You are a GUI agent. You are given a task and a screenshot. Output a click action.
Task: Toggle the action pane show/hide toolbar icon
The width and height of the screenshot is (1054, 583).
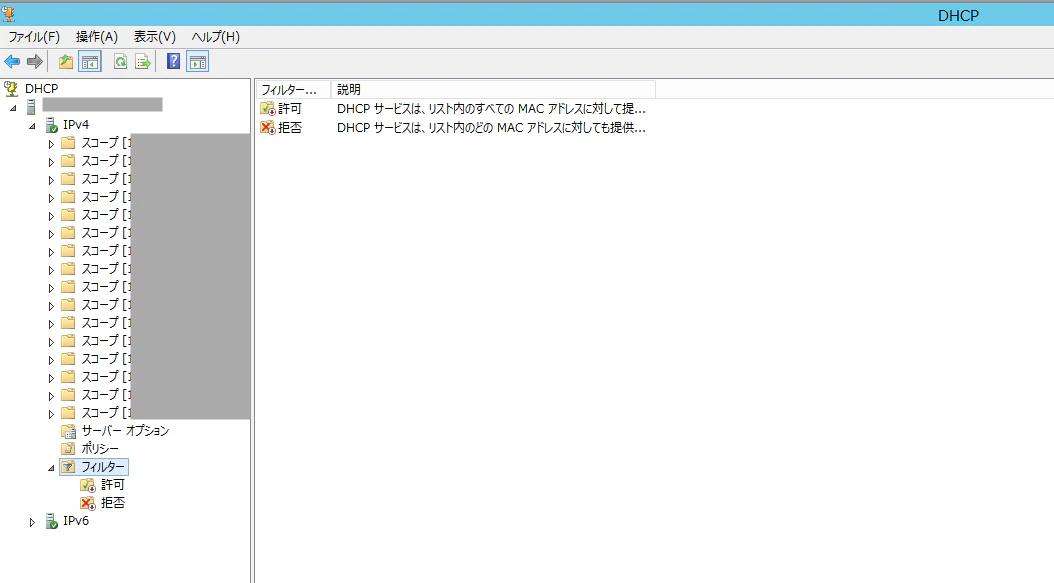click(198, 62)
